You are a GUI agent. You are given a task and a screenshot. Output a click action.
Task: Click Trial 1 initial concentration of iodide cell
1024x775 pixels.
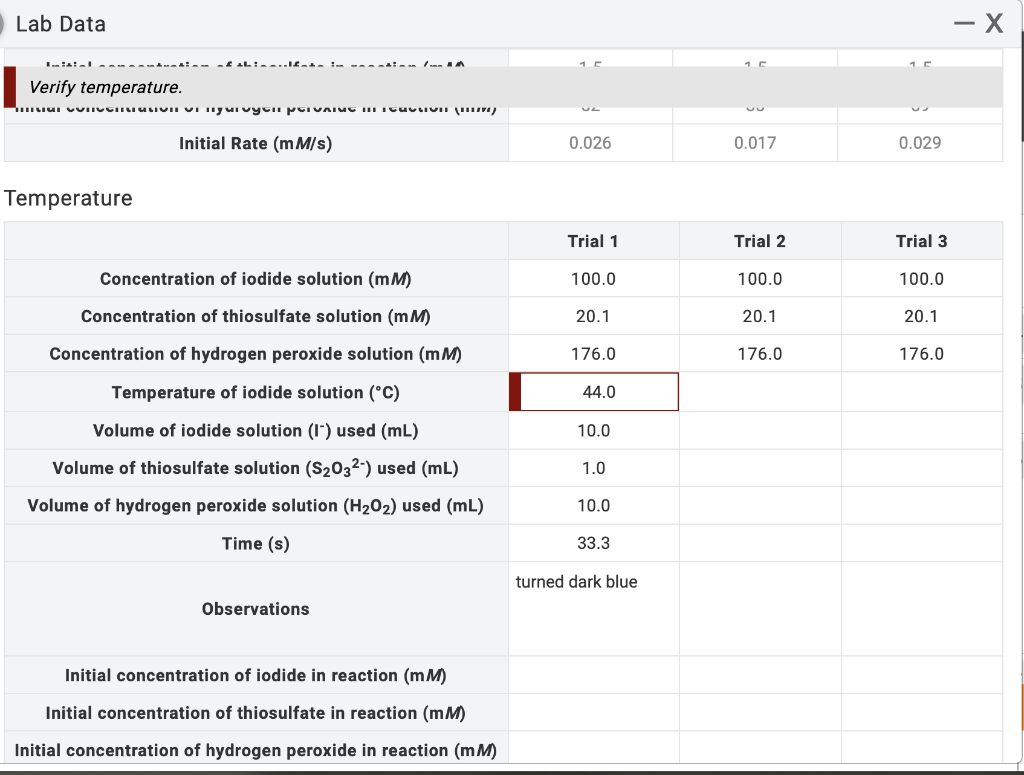(x=594, y=675)
